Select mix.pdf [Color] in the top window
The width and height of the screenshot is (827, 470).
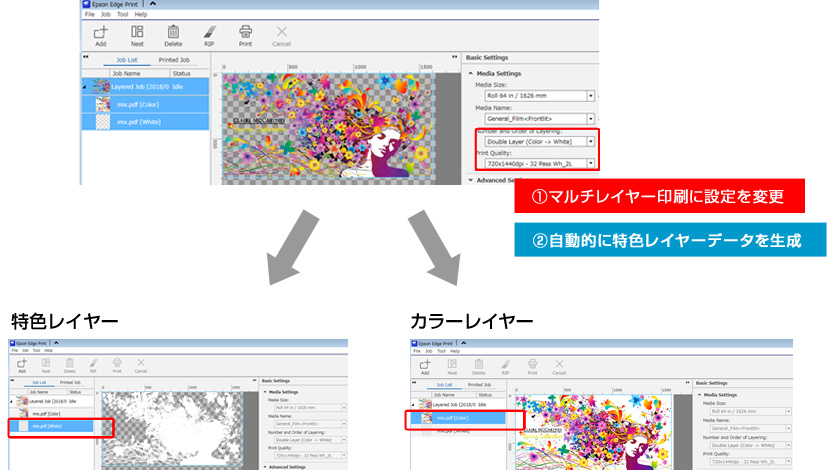(146, 104)
